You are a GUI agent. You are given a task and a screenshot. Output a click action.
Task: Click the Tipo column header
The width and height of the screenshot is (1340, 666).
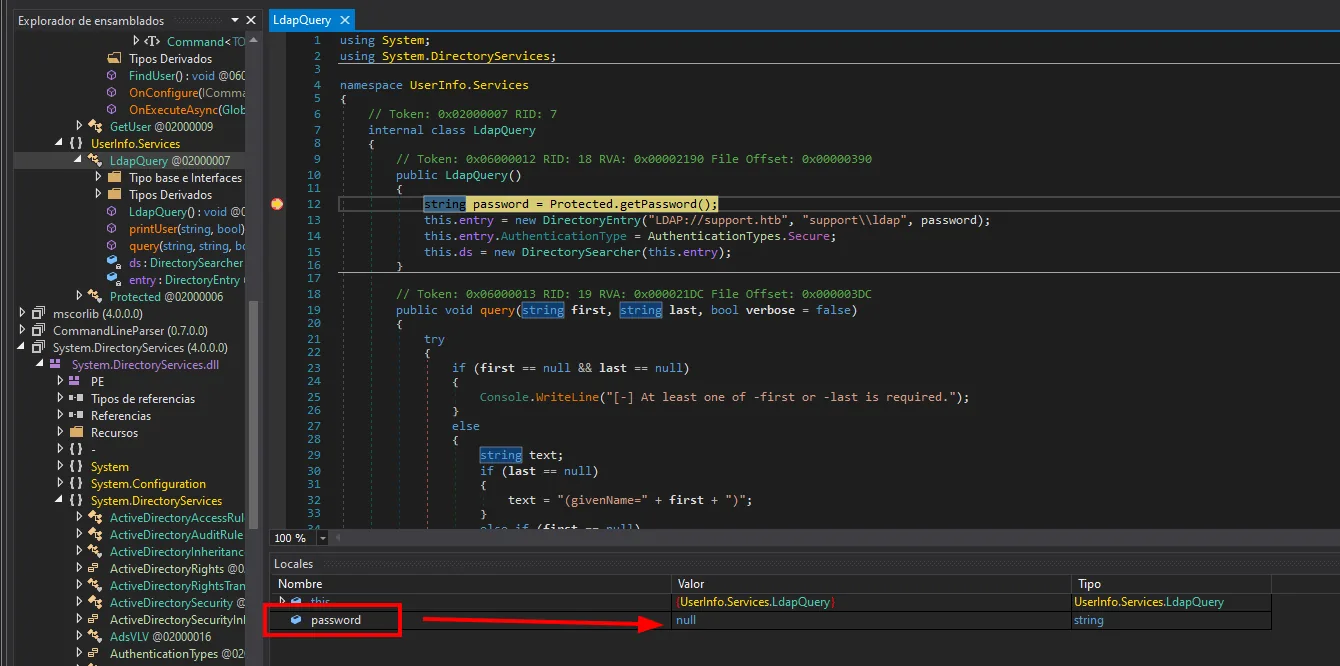pyautogui.click(x=1171, y=584)
